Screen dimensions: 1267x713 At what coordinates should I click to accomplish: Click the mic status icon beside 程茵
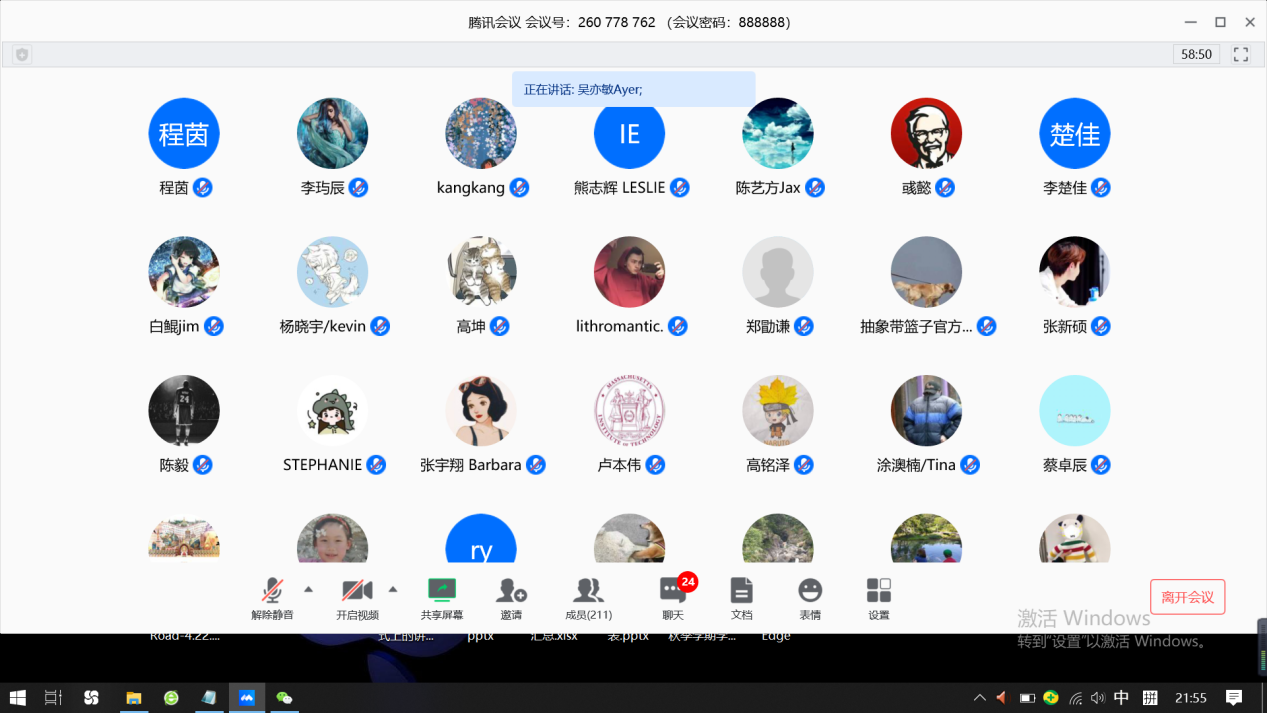point(203,188)
